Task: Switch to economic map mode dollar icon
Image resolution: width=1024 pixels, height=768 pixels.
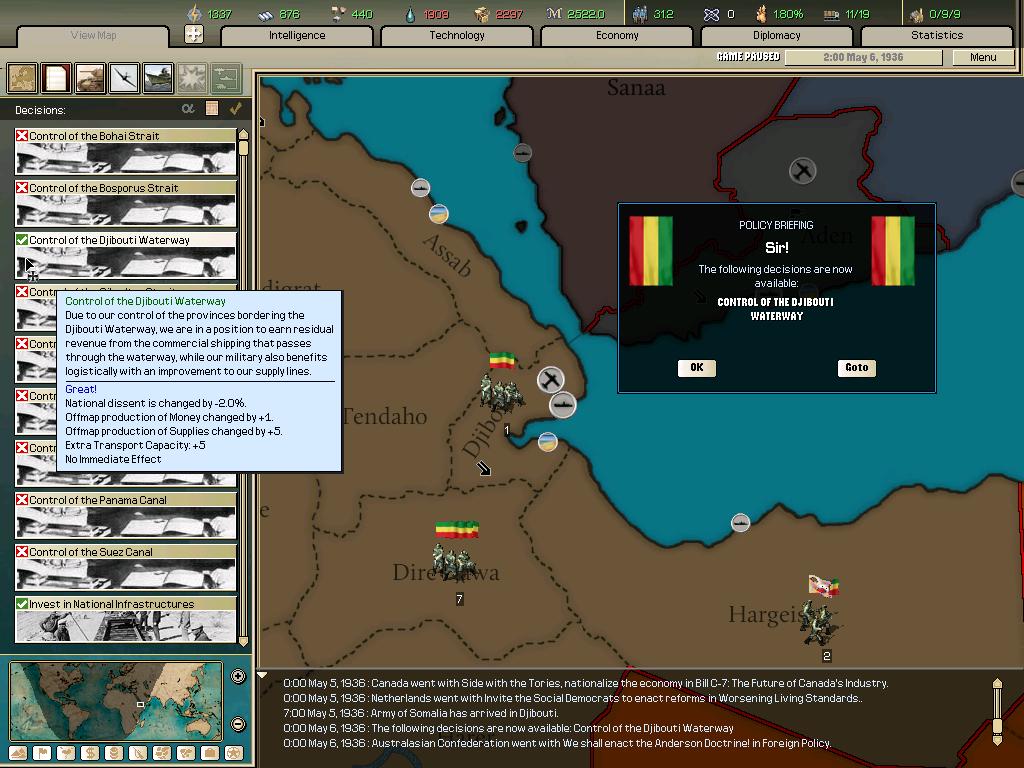Action: [x=90, y=753]
